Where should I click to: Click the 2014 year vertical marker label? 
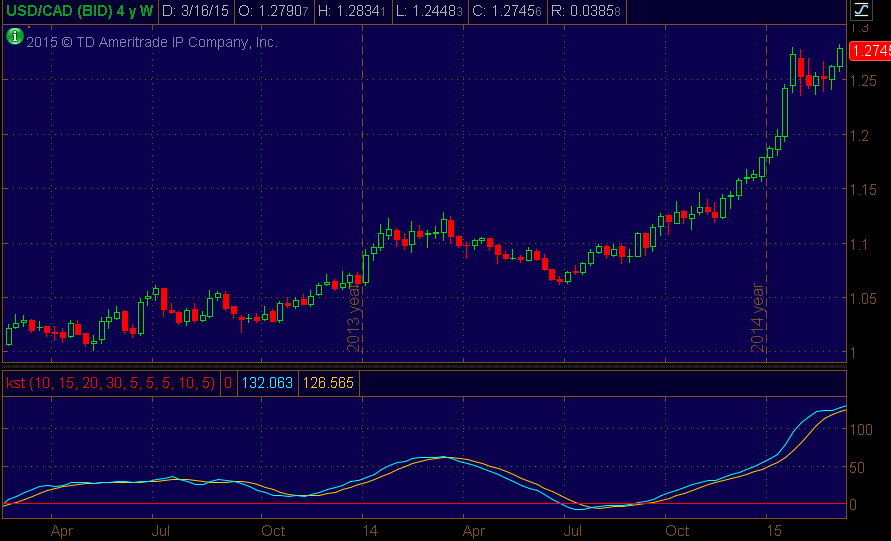[758, 316]
